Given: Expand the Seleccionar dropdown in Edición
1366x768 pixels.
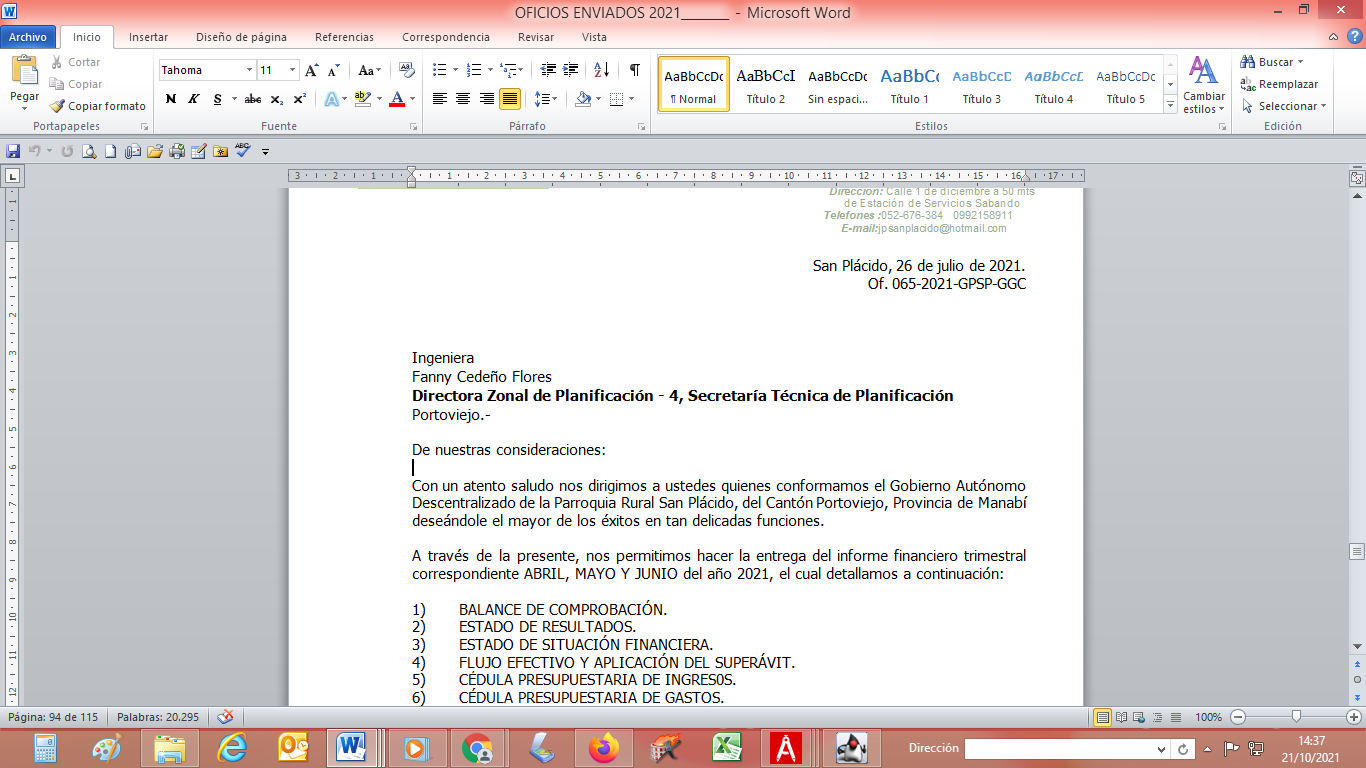Looking at the screenshot, I should point(1323,106).
